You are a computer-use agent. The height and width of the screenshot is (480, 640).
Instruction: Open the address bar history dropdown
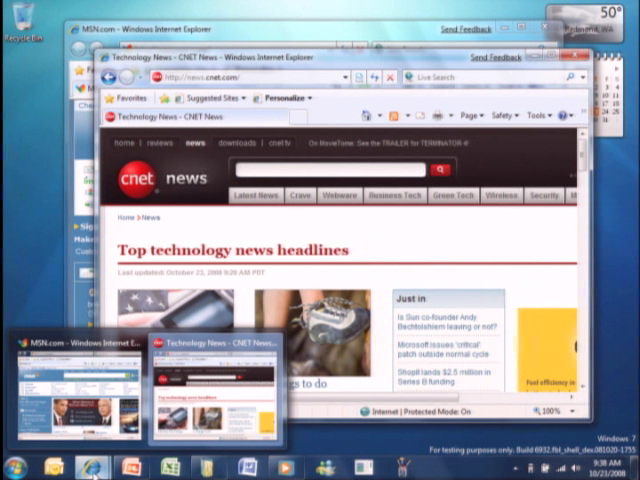click(345, 77)
